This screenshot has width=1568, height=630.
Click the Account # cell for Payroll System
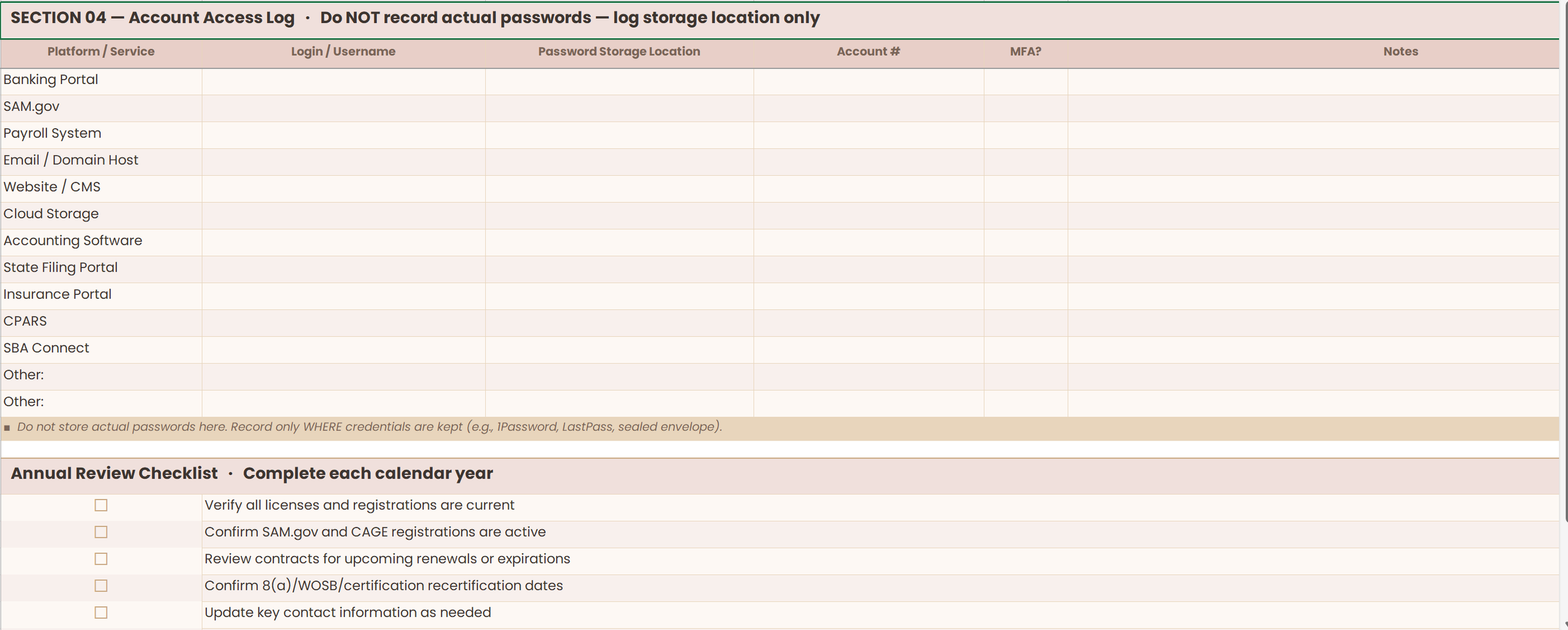click(869, 134)
